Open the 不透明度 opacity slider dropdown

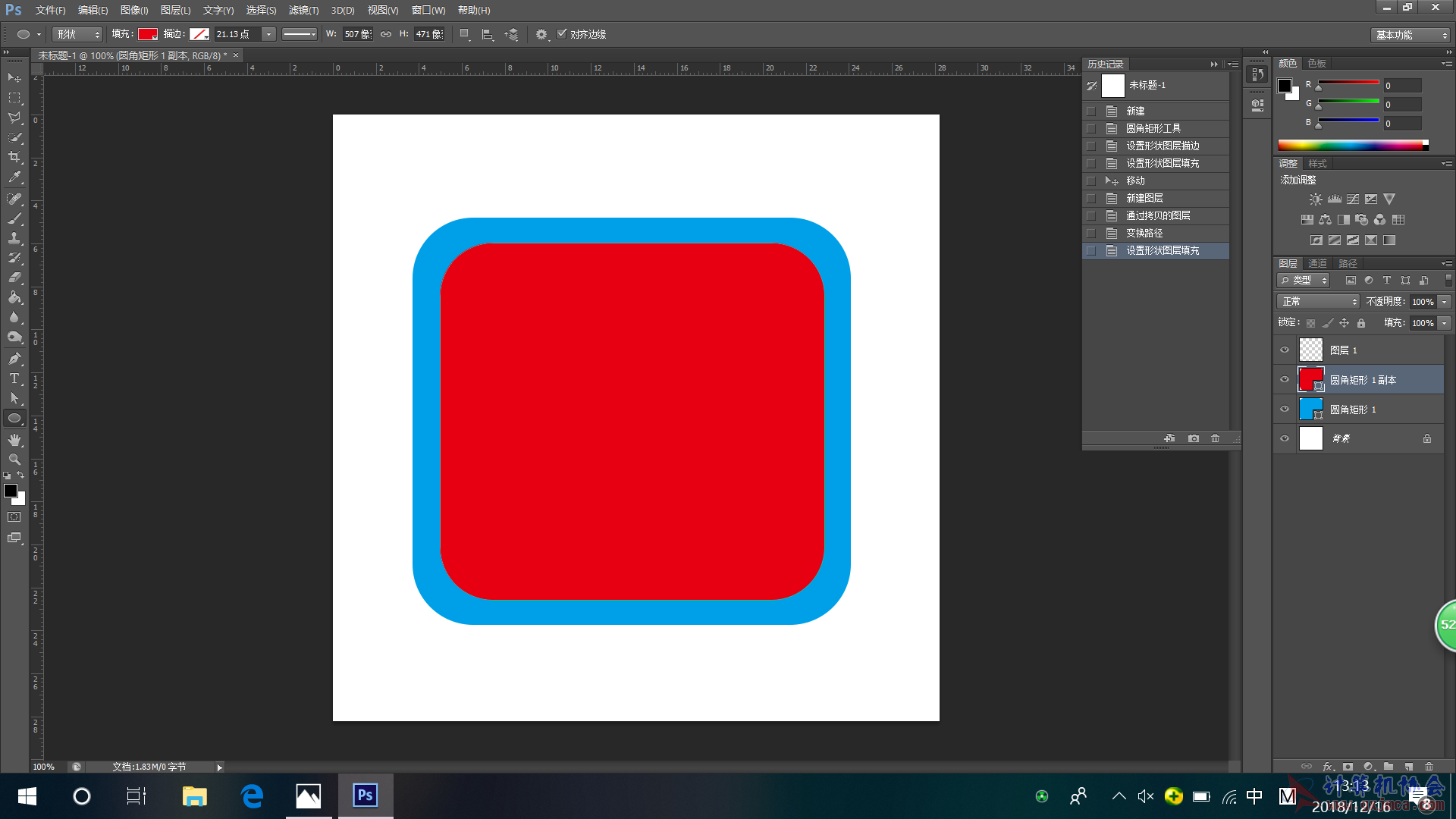[1445, 302]
